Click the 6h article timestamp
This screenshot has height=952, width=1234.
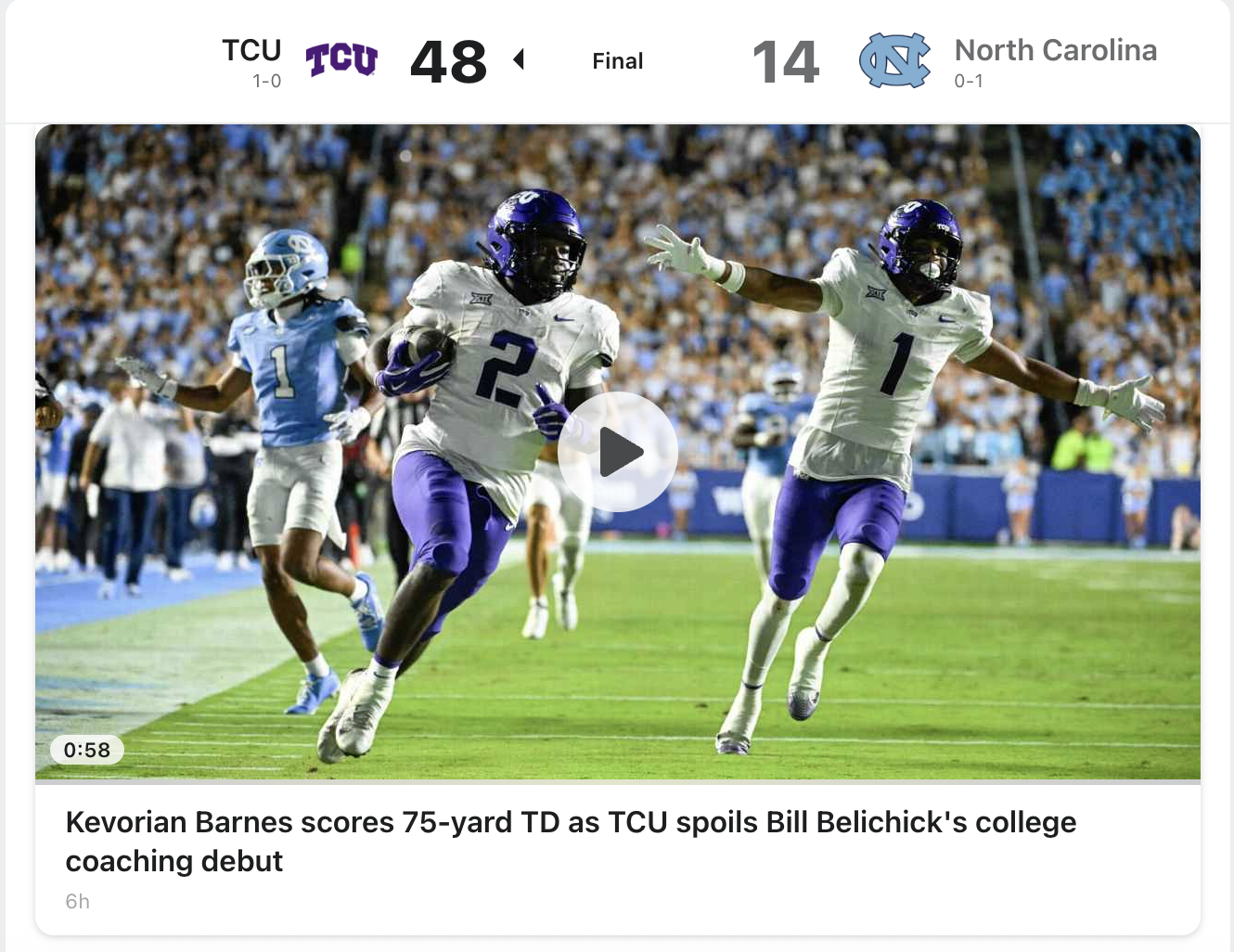click(78, 902)
